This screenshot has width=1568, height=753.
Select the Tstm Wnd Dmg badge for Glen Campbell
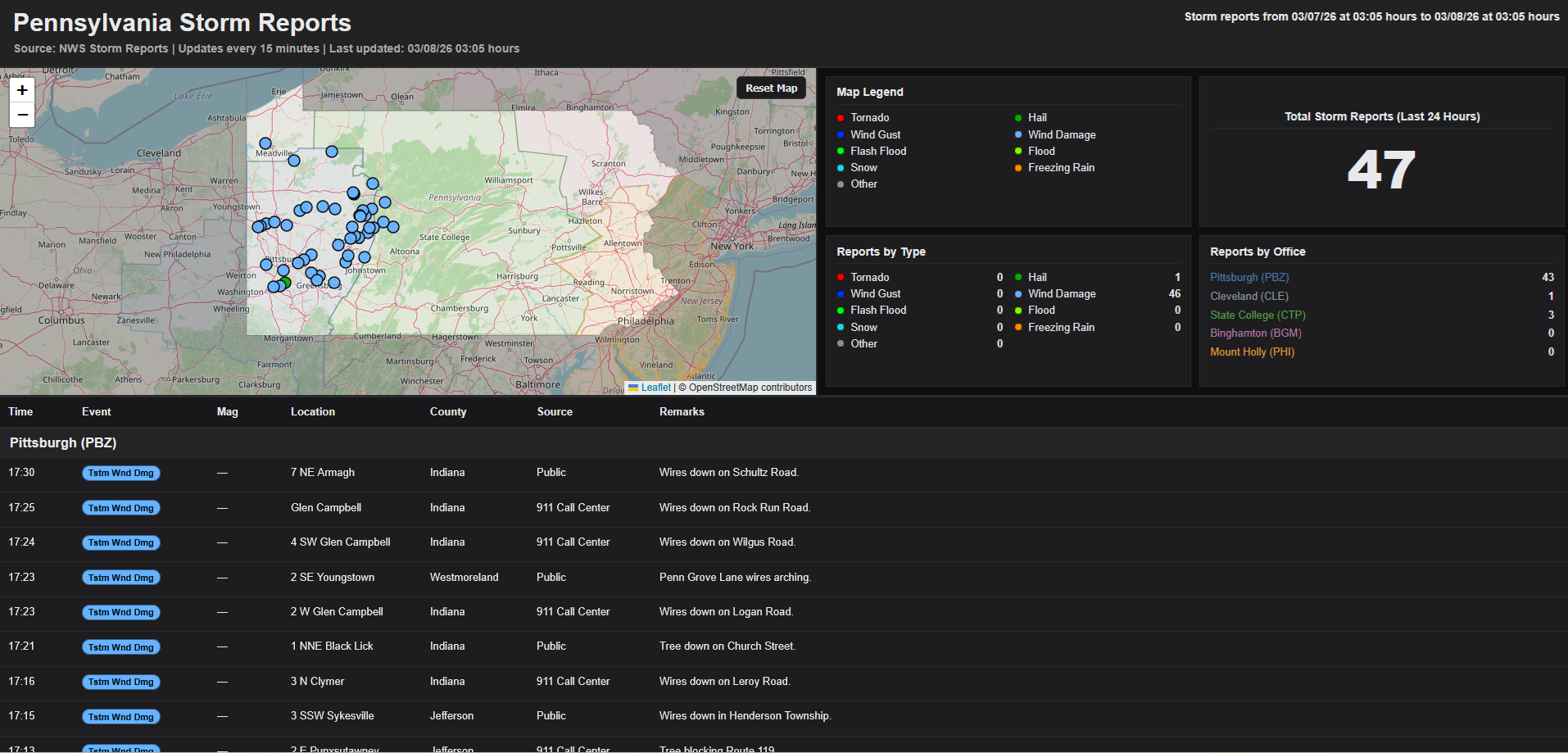pyautogui.click(x=120, y=507)
